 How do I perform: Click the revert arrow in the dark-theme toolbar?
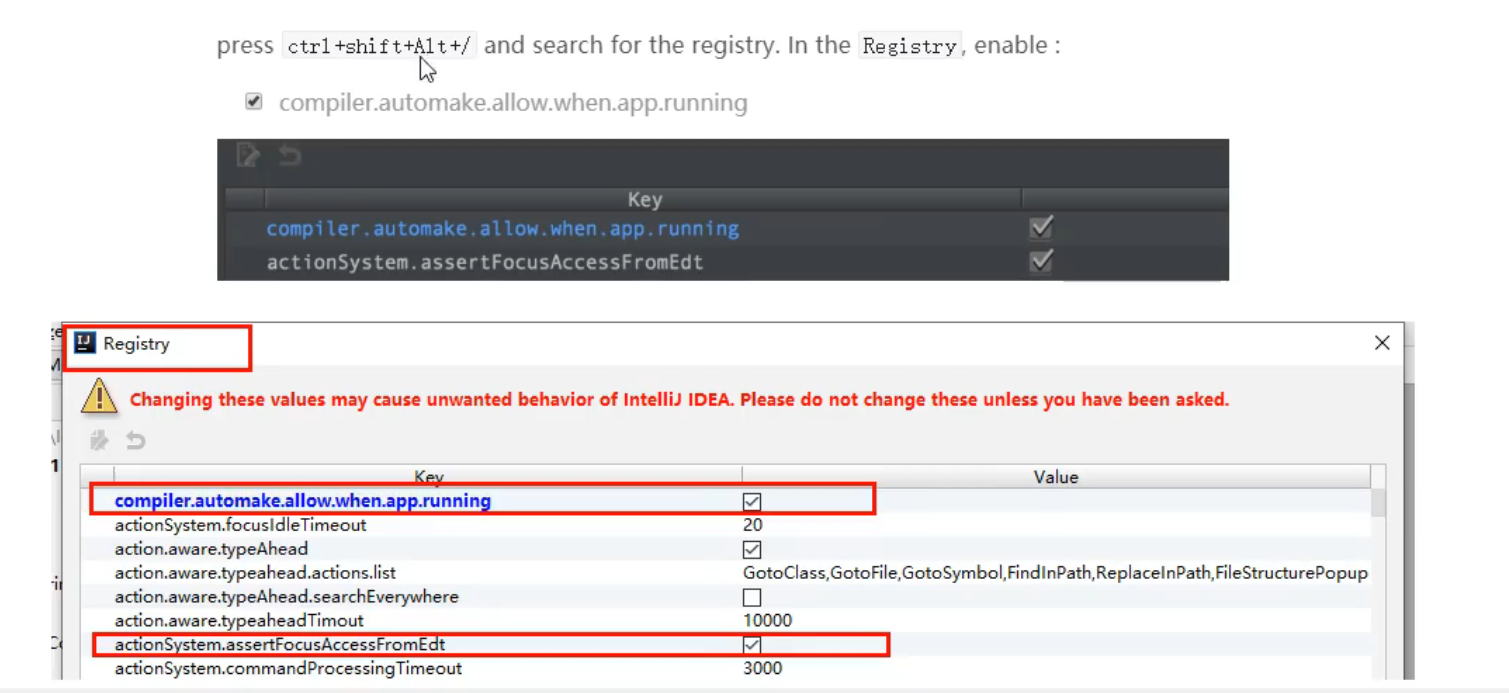[x=289, y=155]
